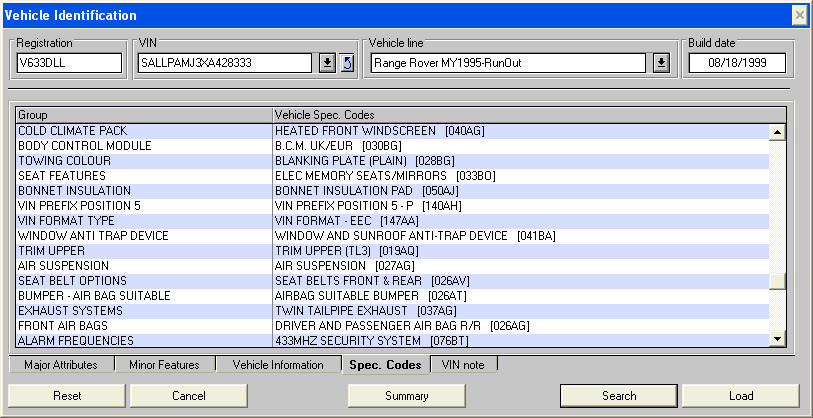Select the COLD CLIMATE PACK row

click(393, 131)
